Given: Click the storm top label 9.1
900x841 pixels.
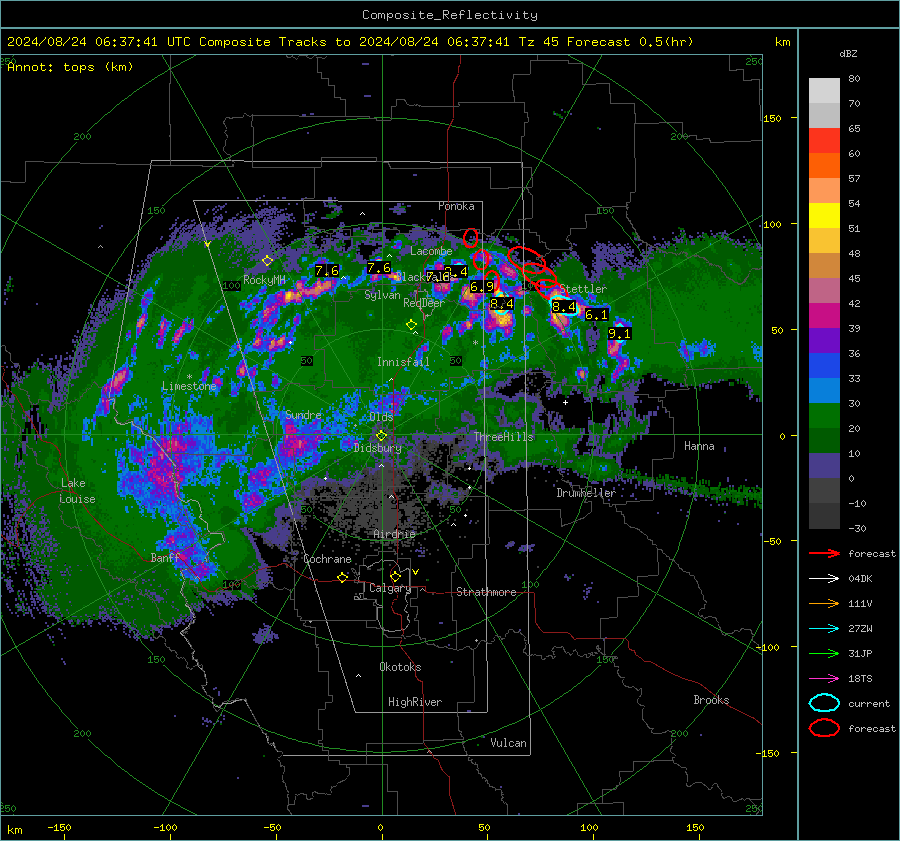Looking at the screenshot, I should coord(619,334).
